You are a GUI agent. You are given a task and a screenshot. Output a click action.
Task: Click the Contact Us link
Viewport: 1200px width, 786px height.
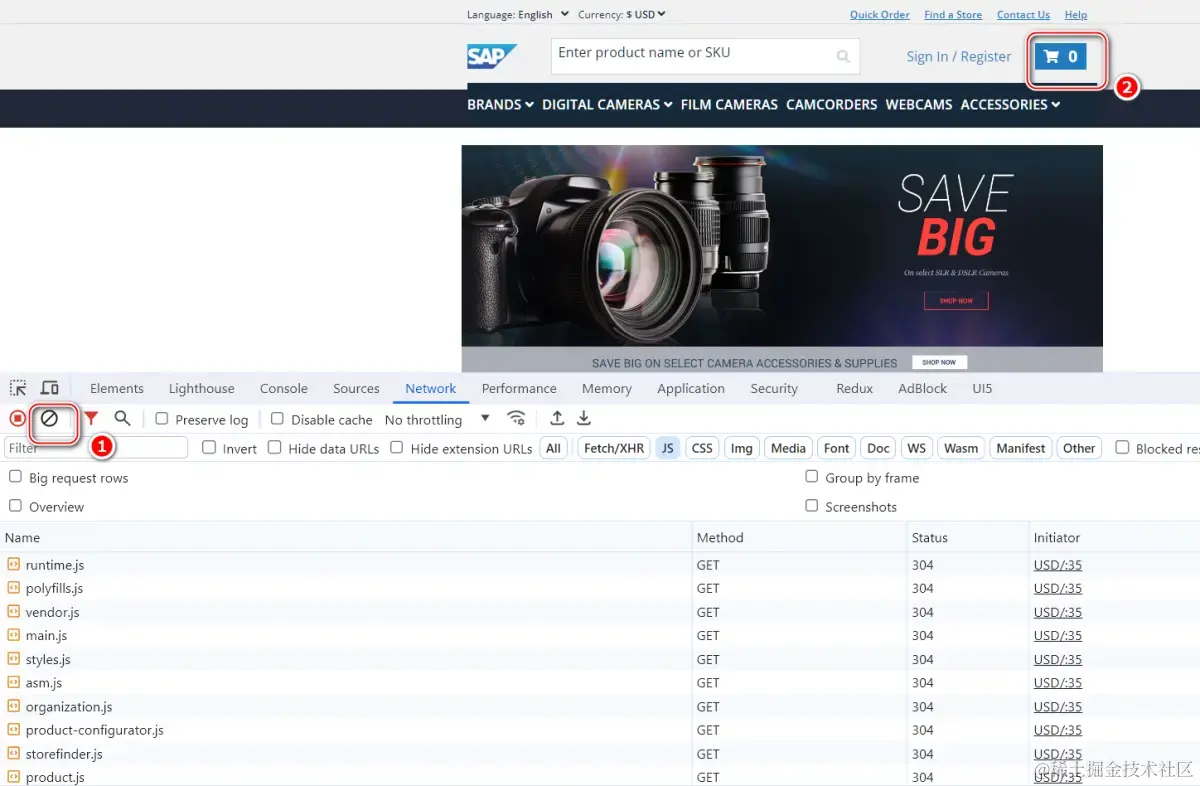pyautogui.click(x=1023, y=14)
